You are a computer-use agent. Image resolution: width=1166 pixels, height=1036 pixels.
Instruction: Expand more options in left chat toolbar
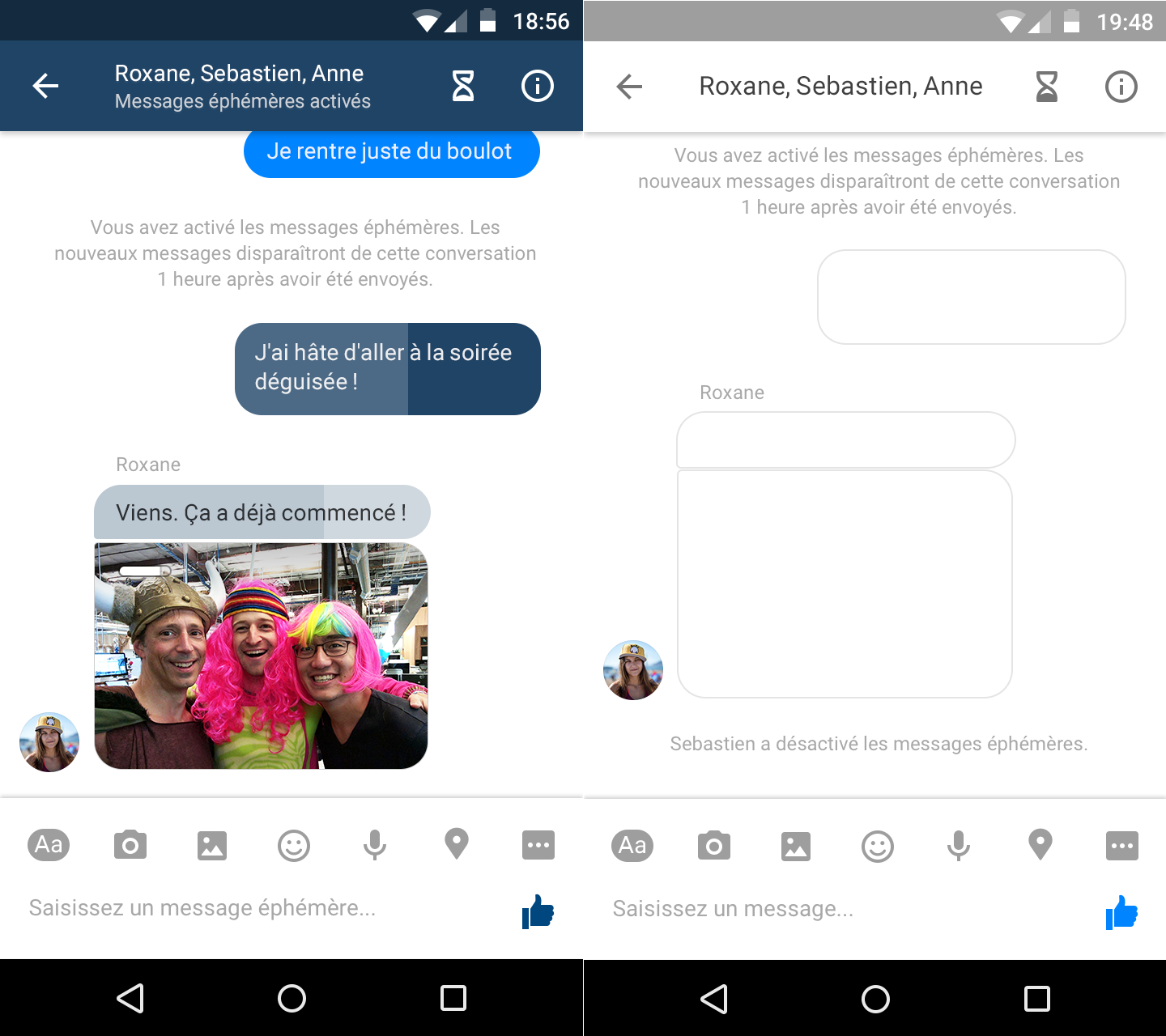click(538, 846)
